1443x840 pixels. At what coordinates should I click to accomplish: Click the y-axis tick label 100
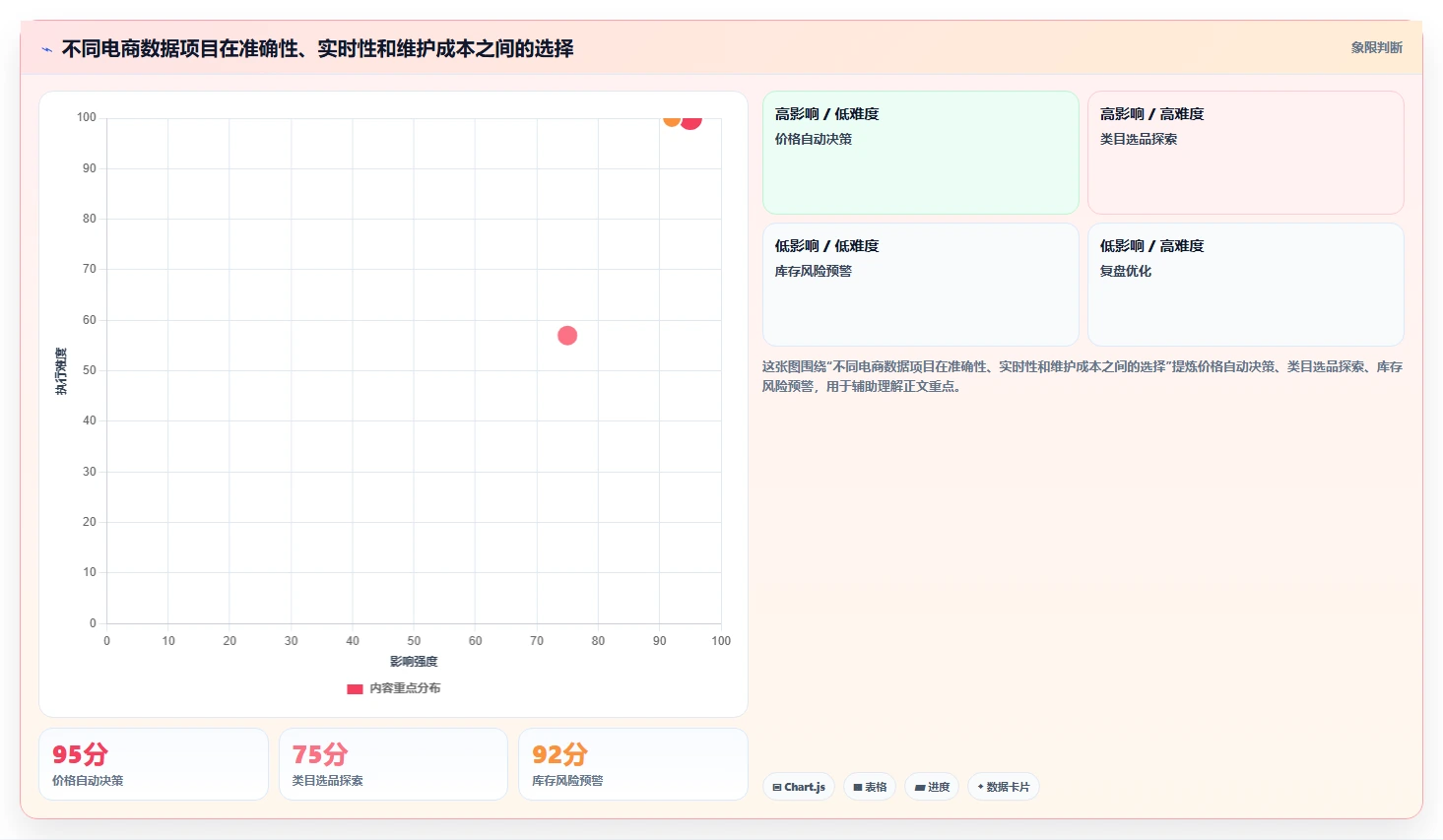point(87,117)
